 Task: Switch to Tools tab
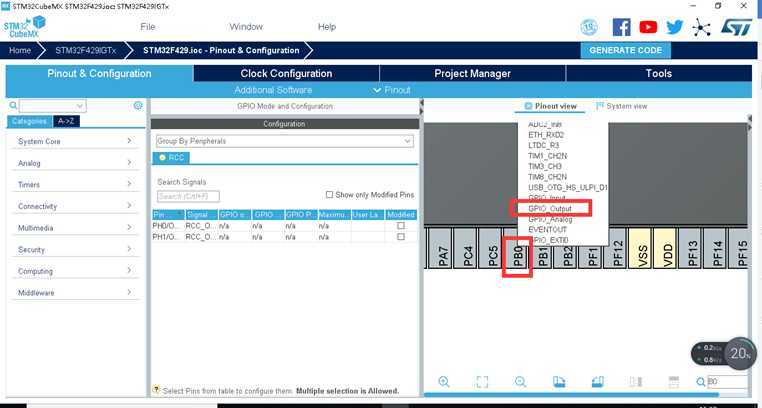click(658, 73)
